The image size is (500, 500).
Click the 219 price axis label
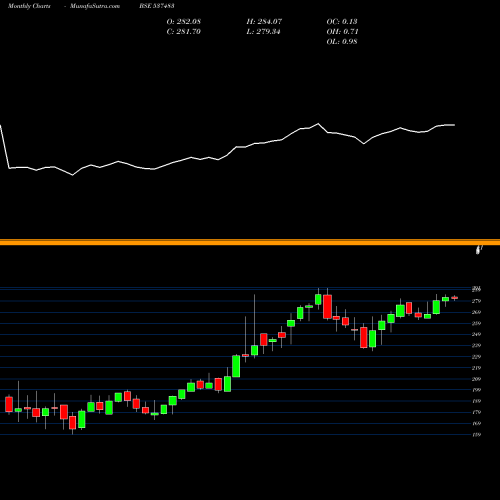coord(477,368)
